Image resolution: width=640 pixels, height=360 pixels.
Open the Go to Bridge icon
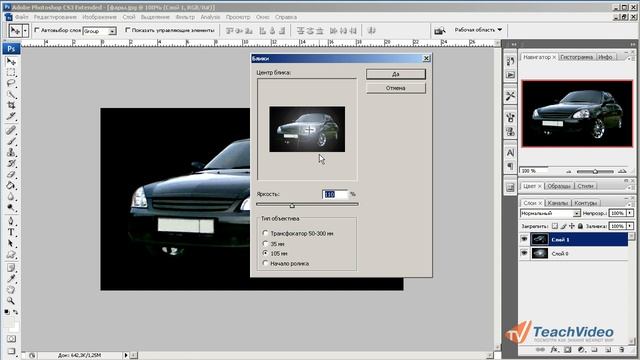click(x=440, y=30)
